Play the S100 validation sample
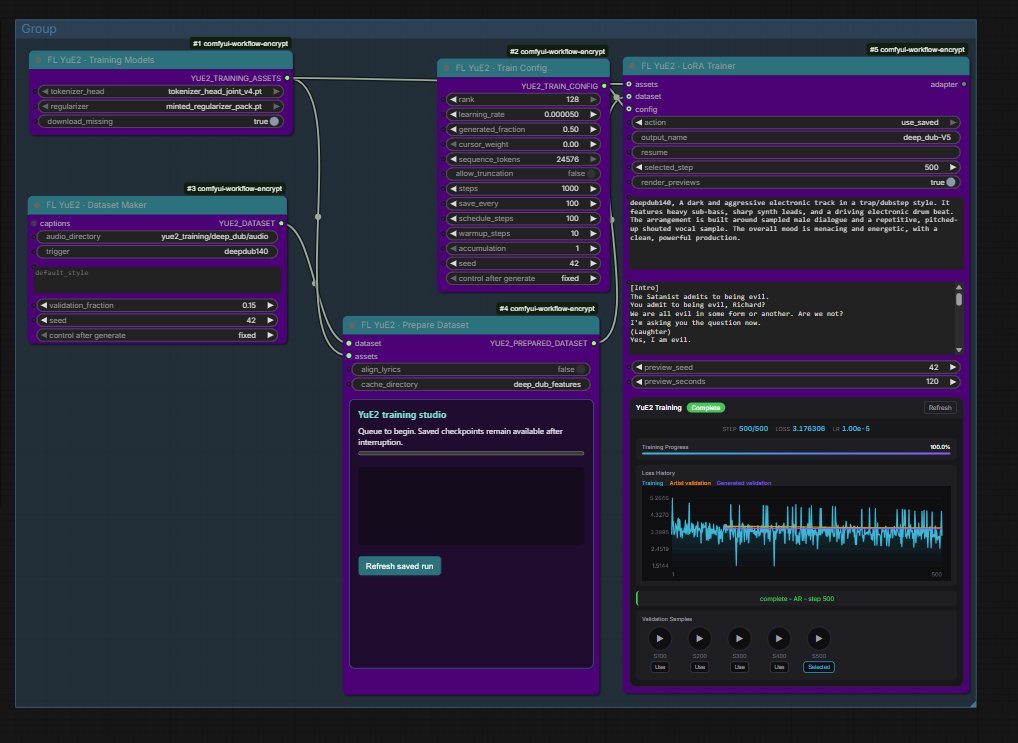 click(x=660, y=638)
